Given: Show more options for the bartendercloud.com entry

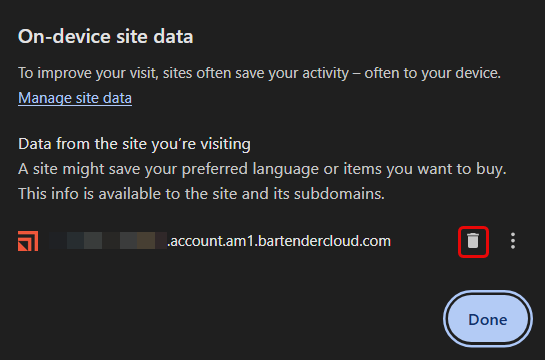Looking at the screenshot, I should tap(513, 241).
